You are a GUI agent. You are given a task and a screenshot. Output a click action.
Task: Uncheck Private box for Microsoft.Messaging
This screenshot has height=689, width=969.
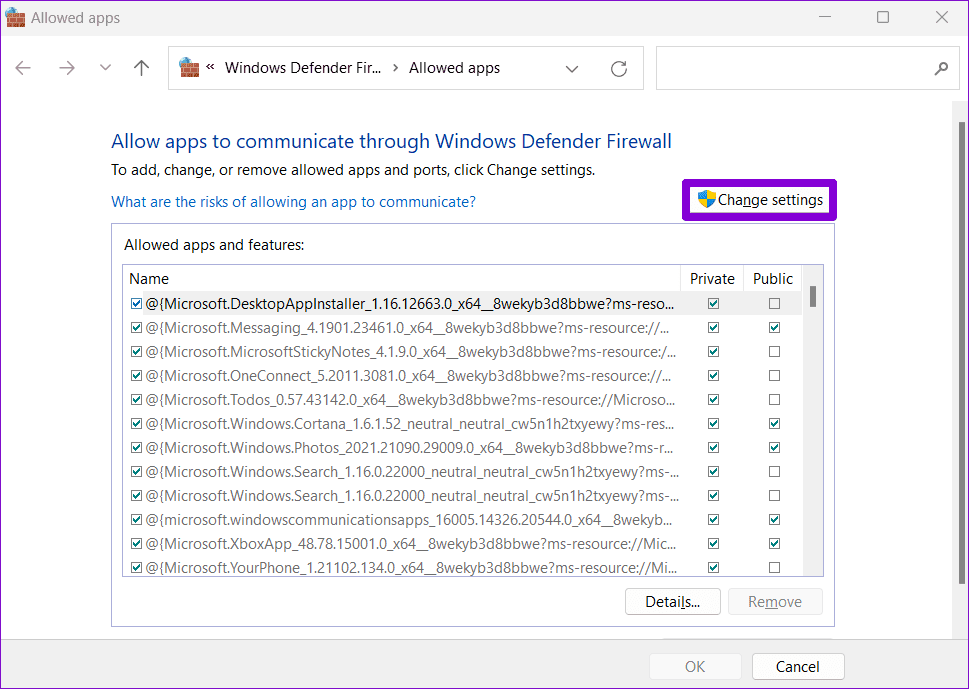click(714, 328)
